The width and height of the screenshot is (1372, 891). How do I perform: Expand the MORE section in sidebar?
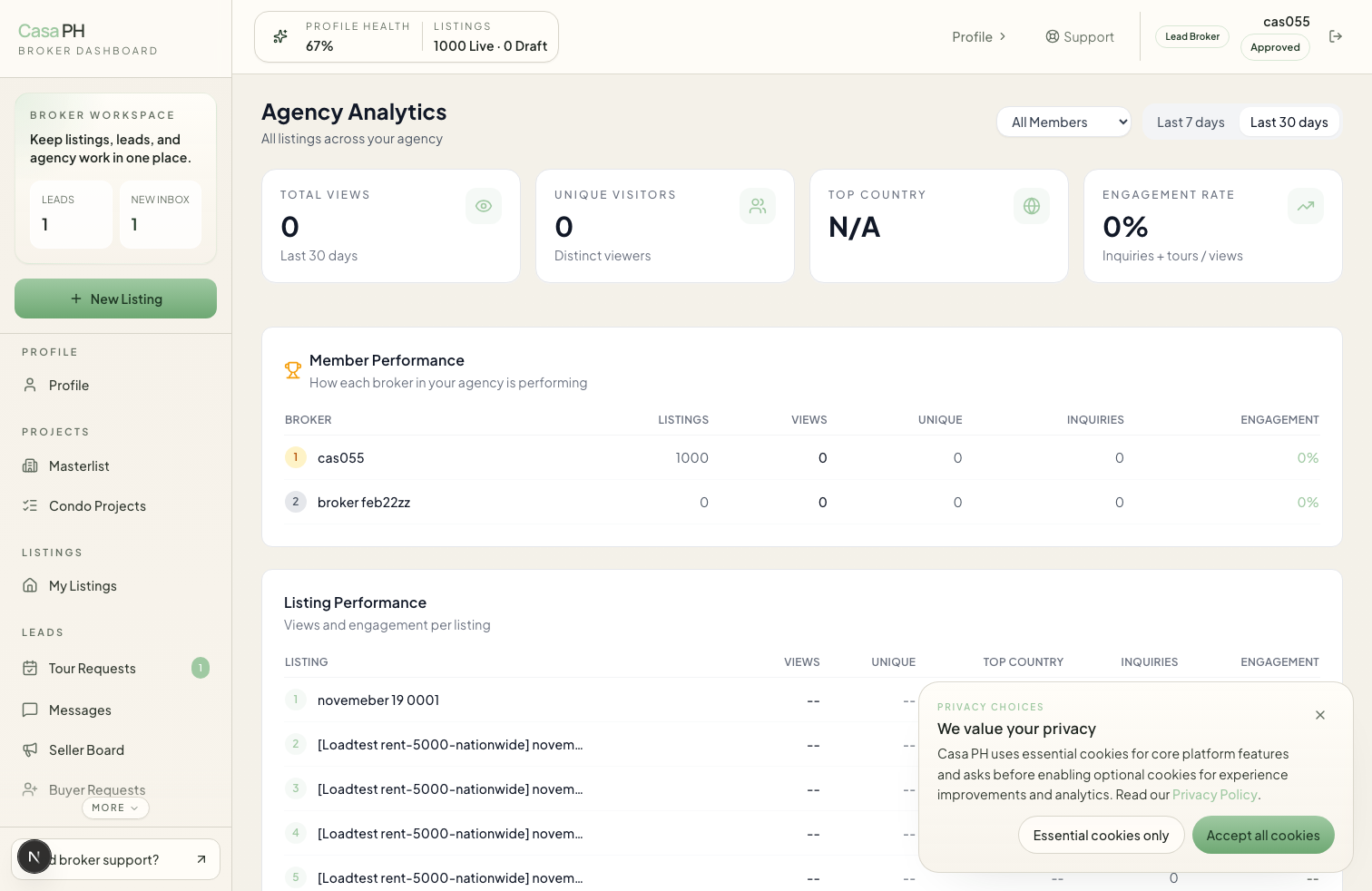[x=115, y=808]
